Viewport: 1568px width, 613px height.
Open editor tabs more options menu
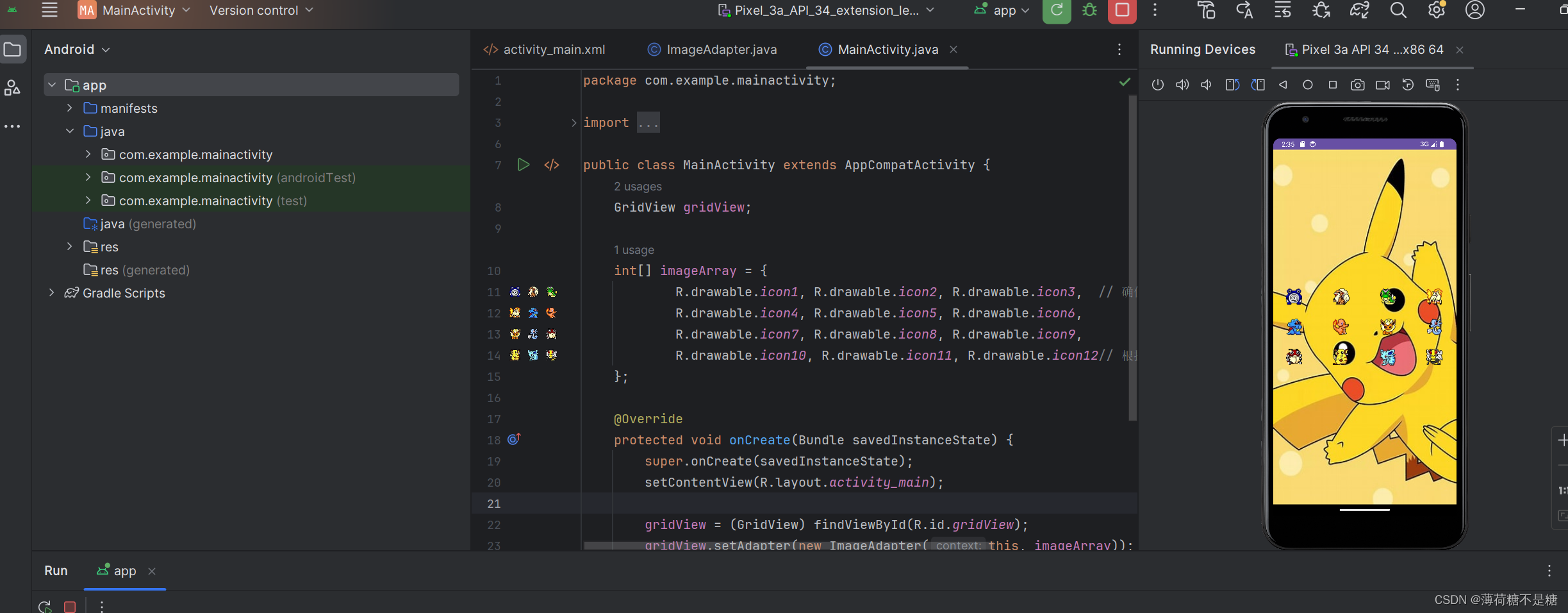pyautogui.click(x=1119, y=49)
